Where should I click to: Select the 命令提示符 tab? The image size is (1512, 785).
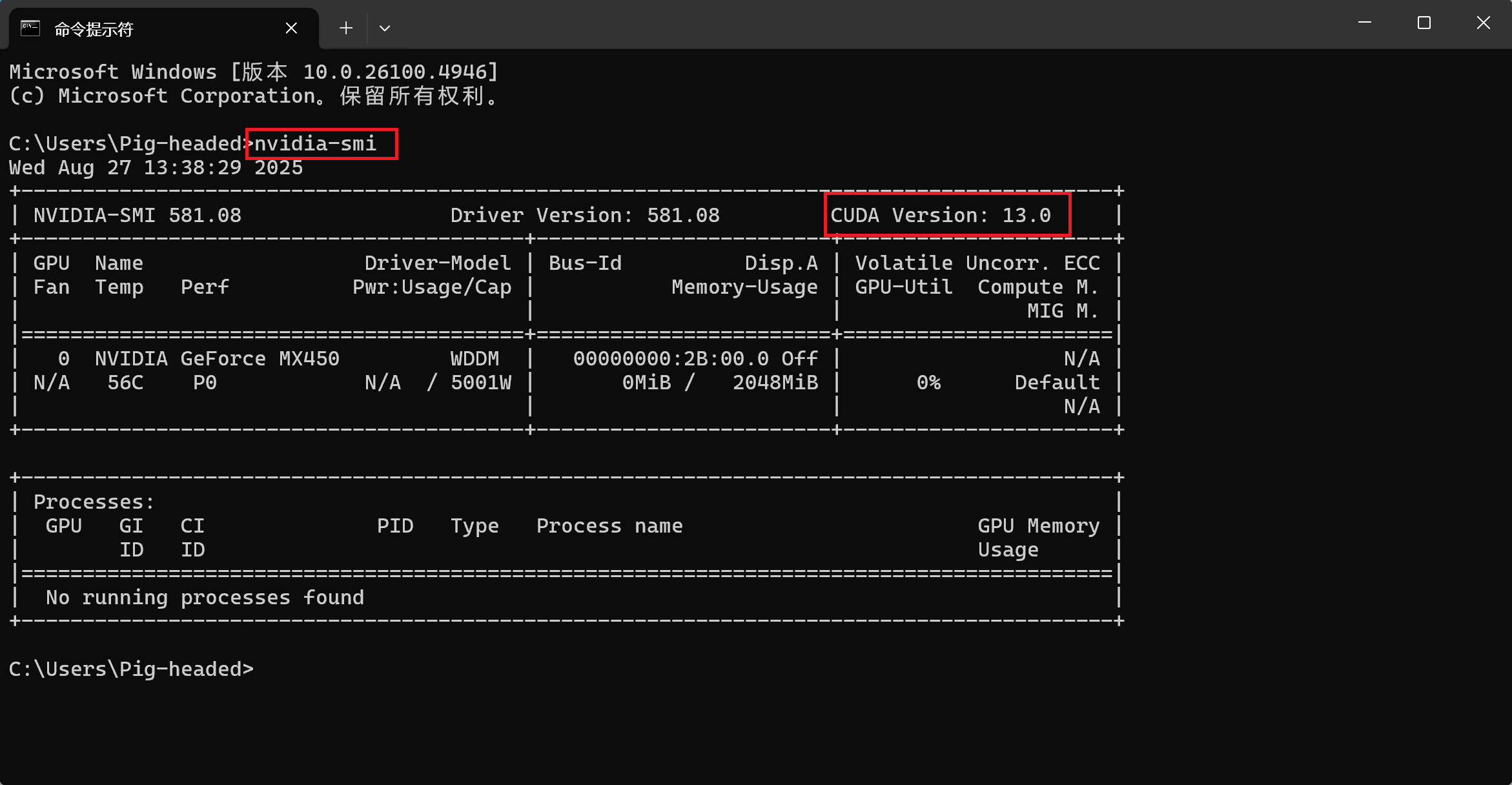pos(164,28)
